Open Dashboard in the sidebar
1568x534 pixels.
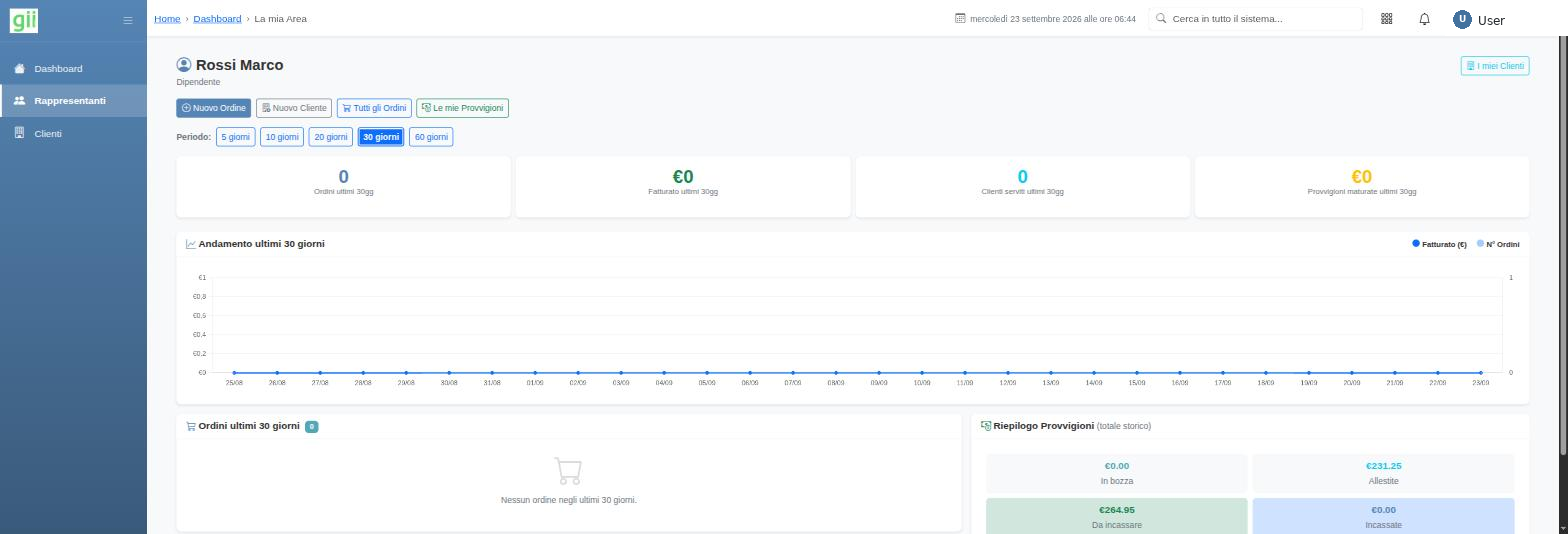click(73, 69)
